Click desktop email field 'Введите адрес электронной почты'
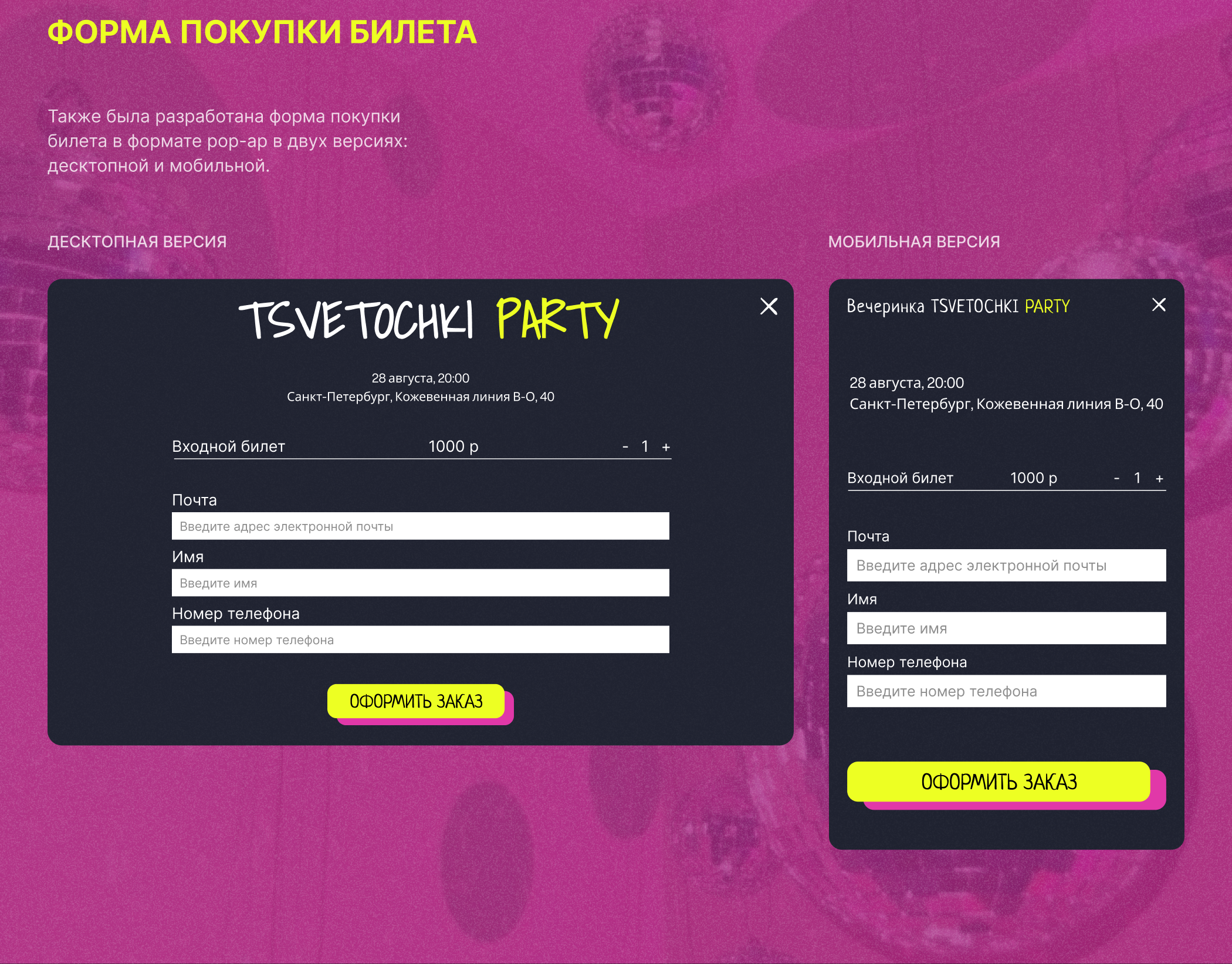 [420, 526]
